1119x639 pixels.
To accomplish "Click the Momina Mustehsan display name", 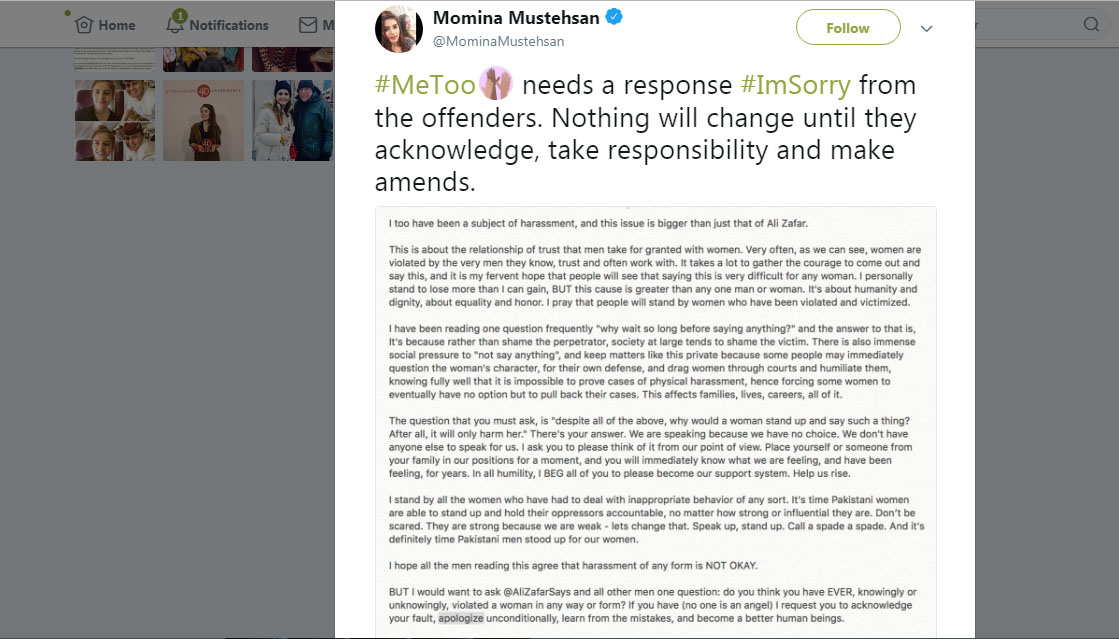I will pyautogui.click(x=517, y=18).
